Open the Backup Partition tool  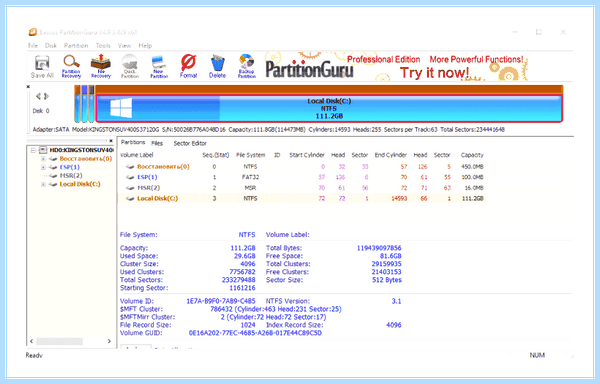[246, 67]
